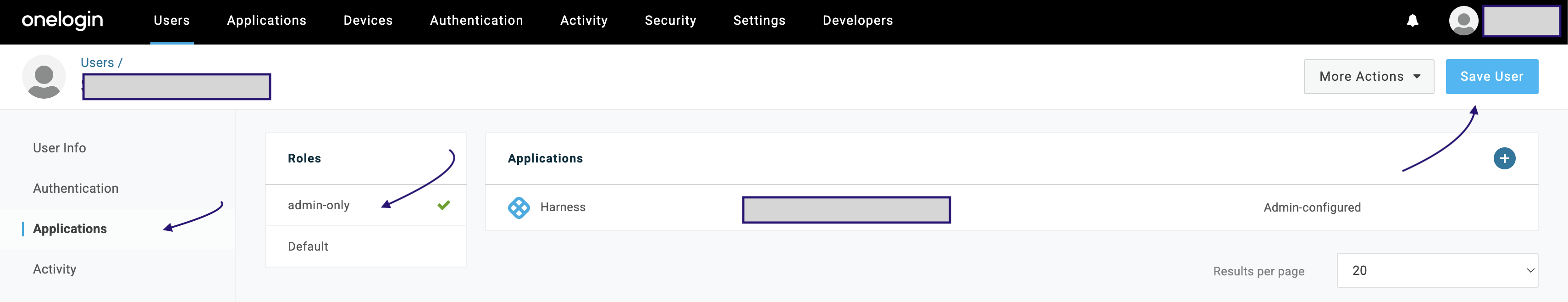Open the notifications bell
The width and height of the screenshot is (1568, 302).
tap(1412, 21)
